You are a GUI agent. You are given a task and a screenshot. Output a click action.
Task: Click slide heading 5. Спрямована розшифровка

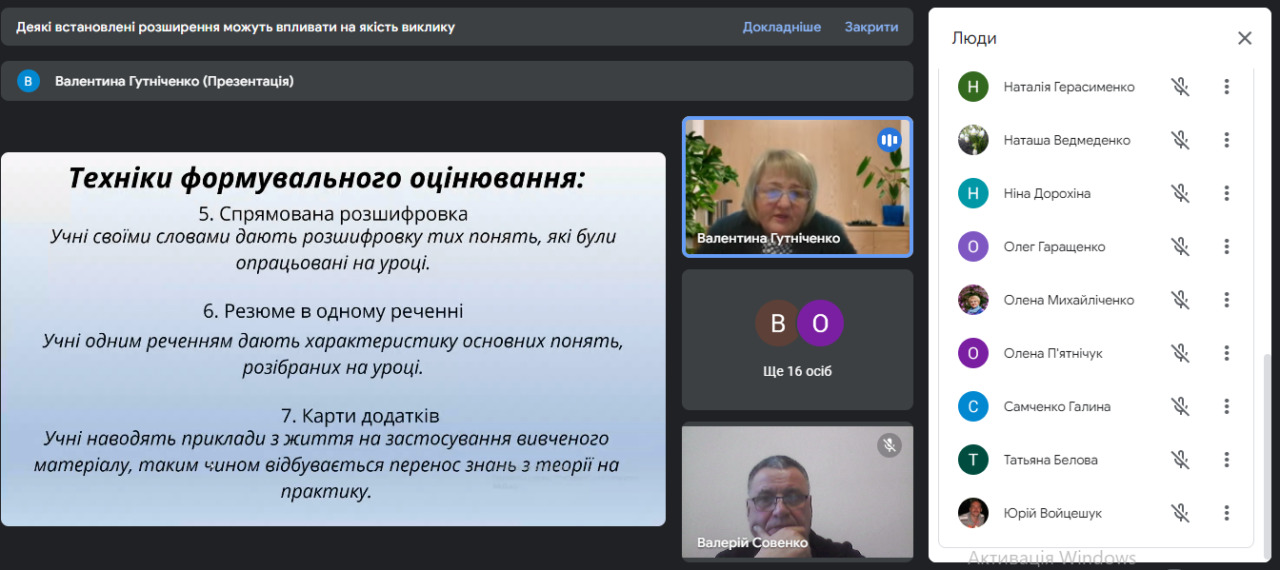coord(333,214)
